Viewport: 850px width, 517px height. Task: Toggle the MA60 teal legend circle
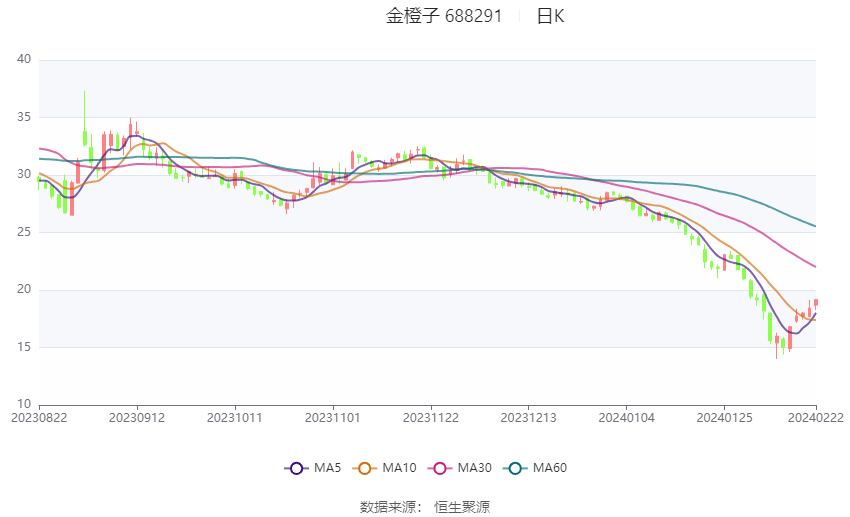516,468
